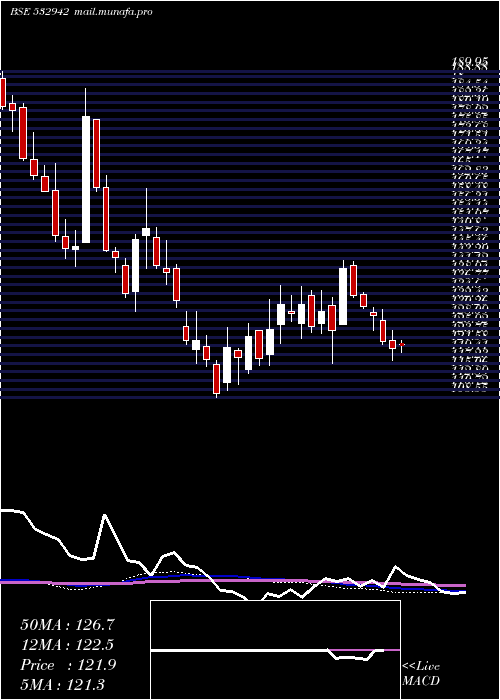Click the last small red candlestick
The image size is (500, 700).
tap(402, 345)
